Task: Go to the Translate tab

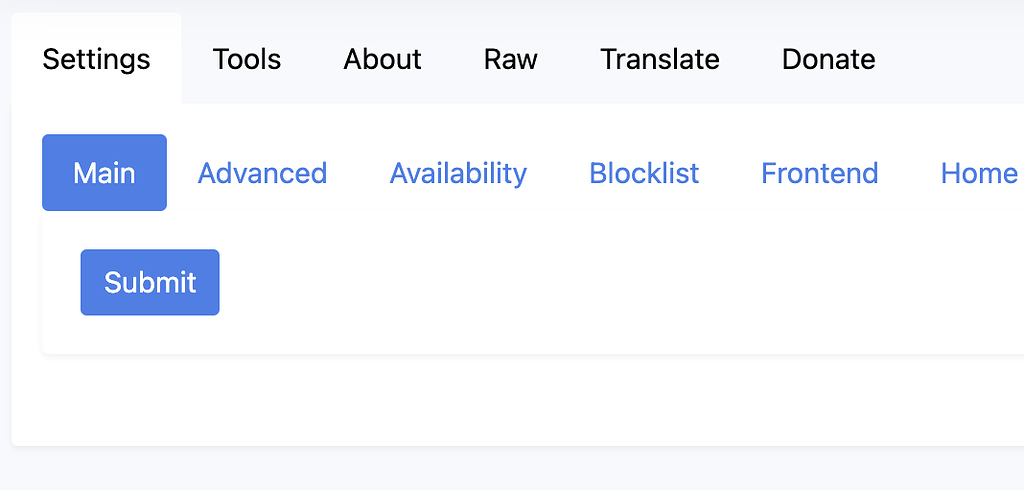Action: coord(659,59)
